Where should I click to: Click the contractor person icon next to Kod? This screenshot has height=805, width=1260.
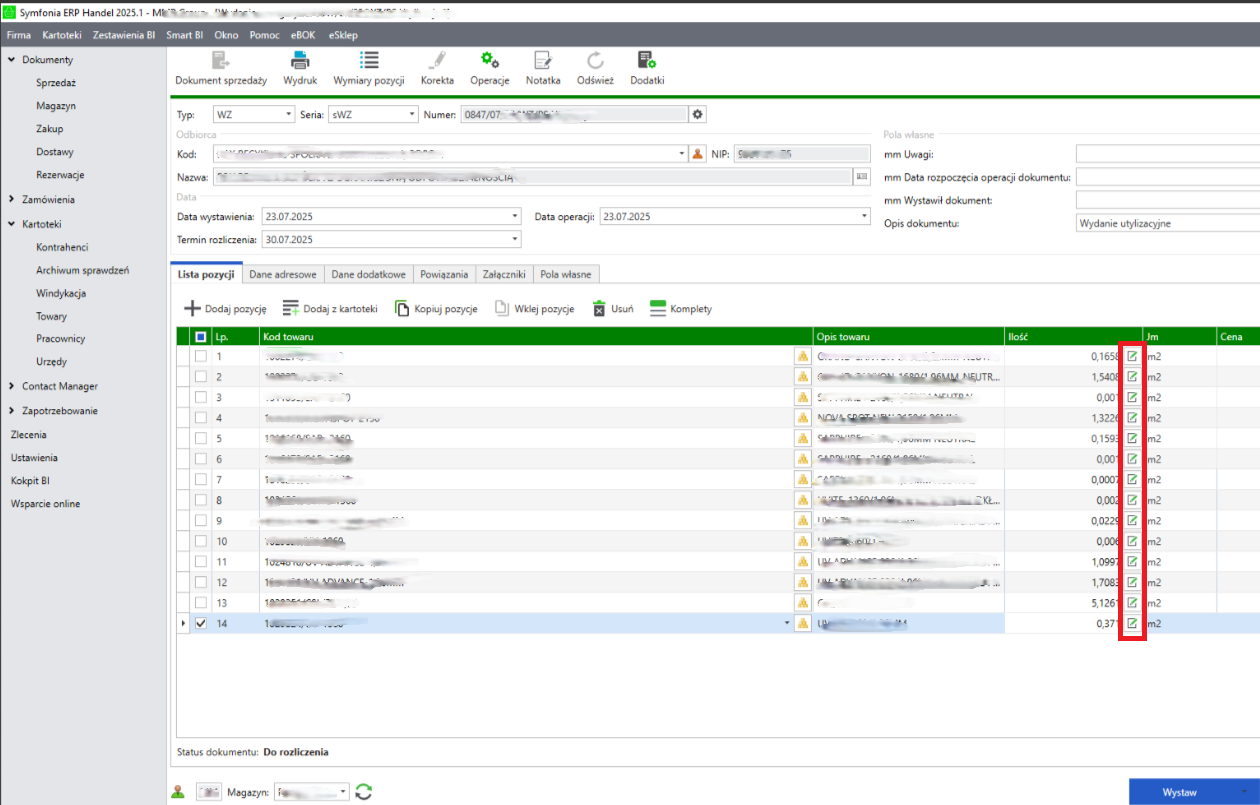coord(699,154)
